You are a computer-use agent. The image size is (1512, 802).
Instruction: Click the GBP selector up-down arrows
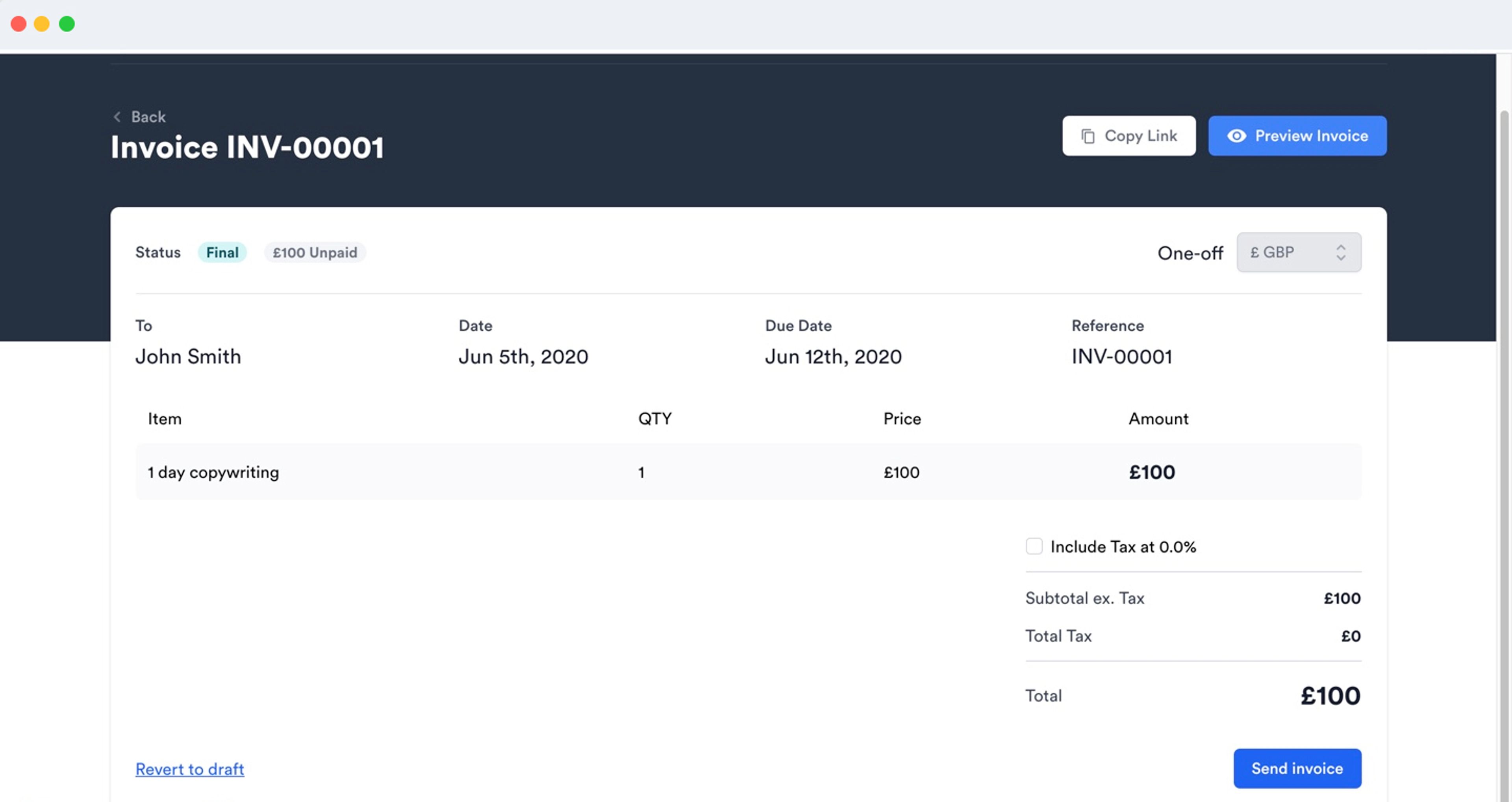[1341, 252]
